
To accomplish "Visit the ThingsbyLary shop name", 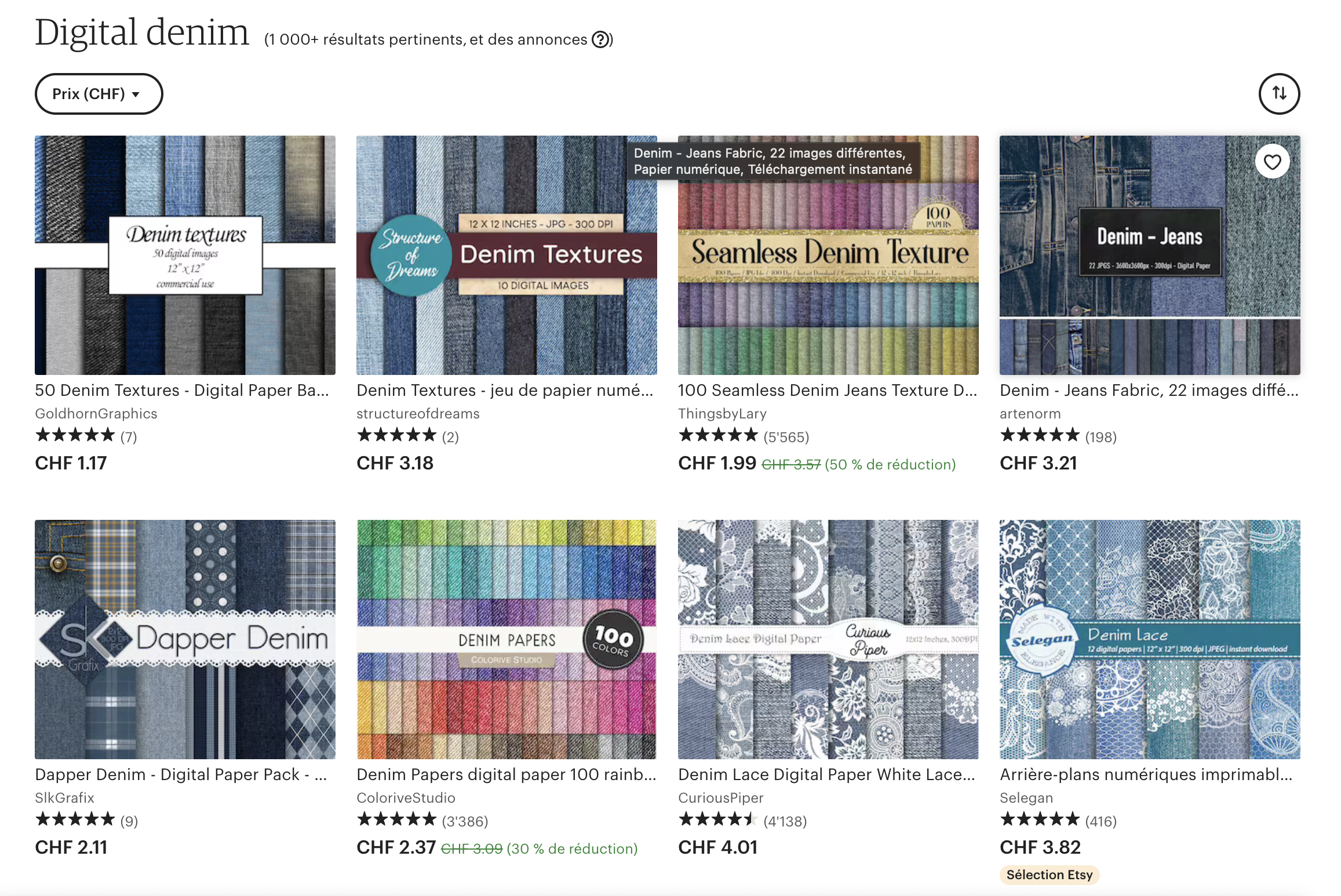I will click(722, 413).
